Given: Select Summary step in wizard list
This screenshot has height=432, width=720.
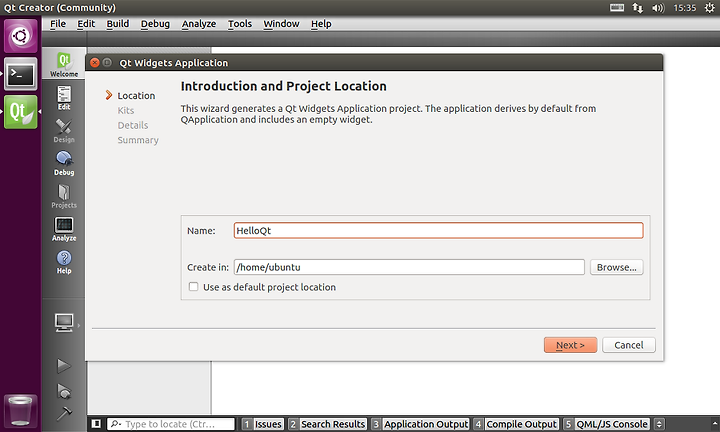Looking at the screenshot, I should click(x=138, y=140).
